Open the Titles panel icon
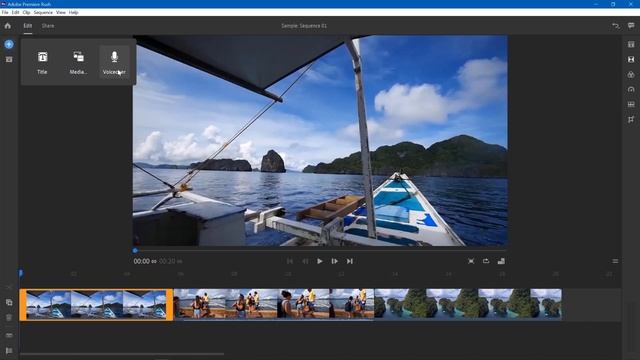Screen dimensions: 640x360 (631, 44)
